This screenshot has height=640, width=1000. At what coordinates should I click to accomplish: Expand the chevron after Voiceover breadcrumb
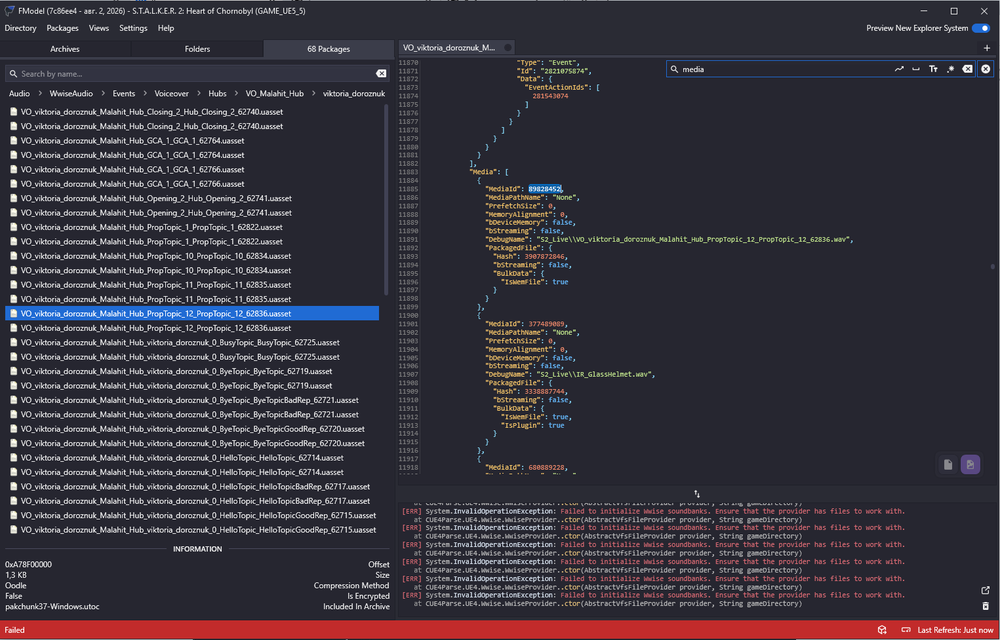point(198,93)
